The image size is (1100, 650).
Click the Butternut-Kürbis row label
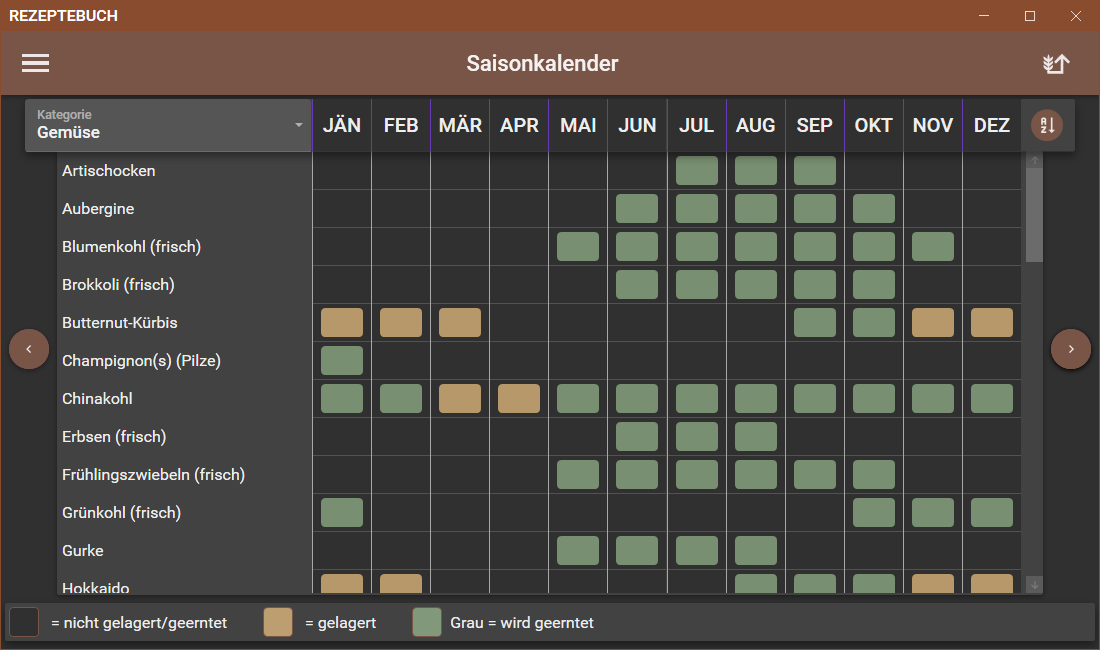tap(120, 323)
